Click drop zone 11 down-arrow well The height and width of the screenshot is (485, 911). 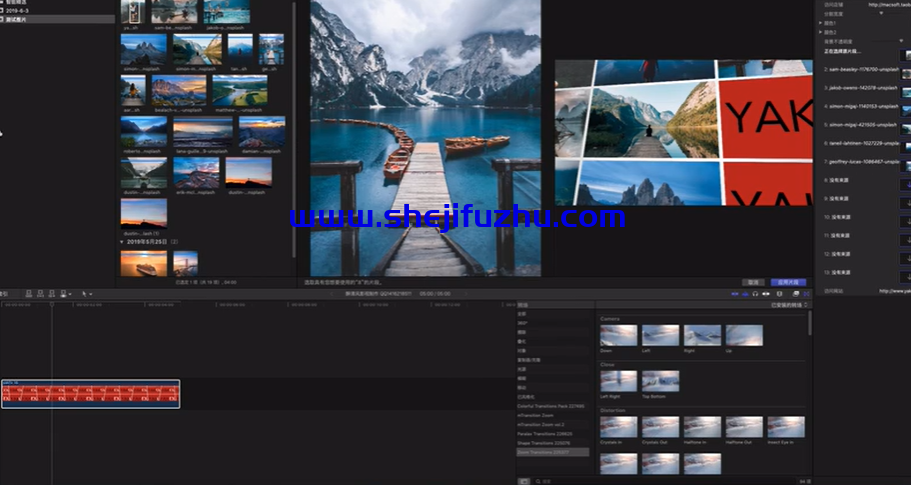pos(905,240)
